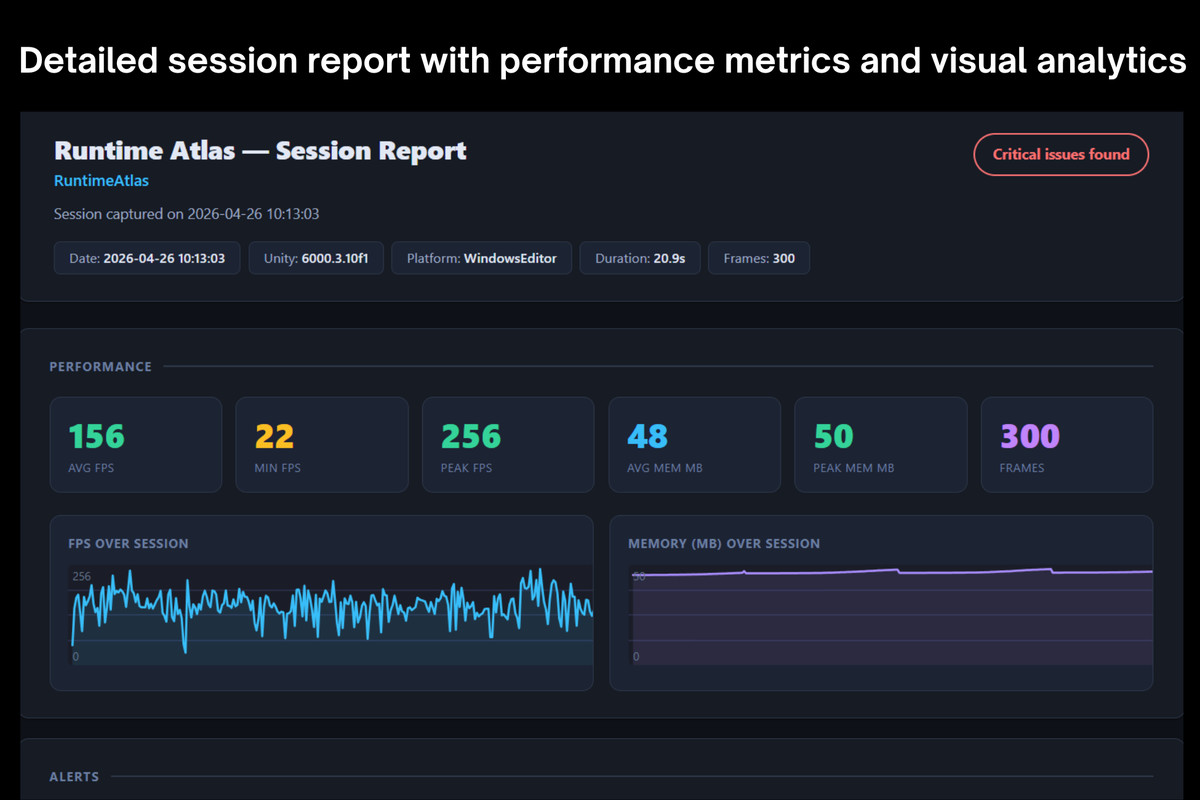The width and height of the screenshot is (1200, 800).
Task: Click the MEMORY (MB) OVER SESSION chart
Action: click(x=890, y=615)
